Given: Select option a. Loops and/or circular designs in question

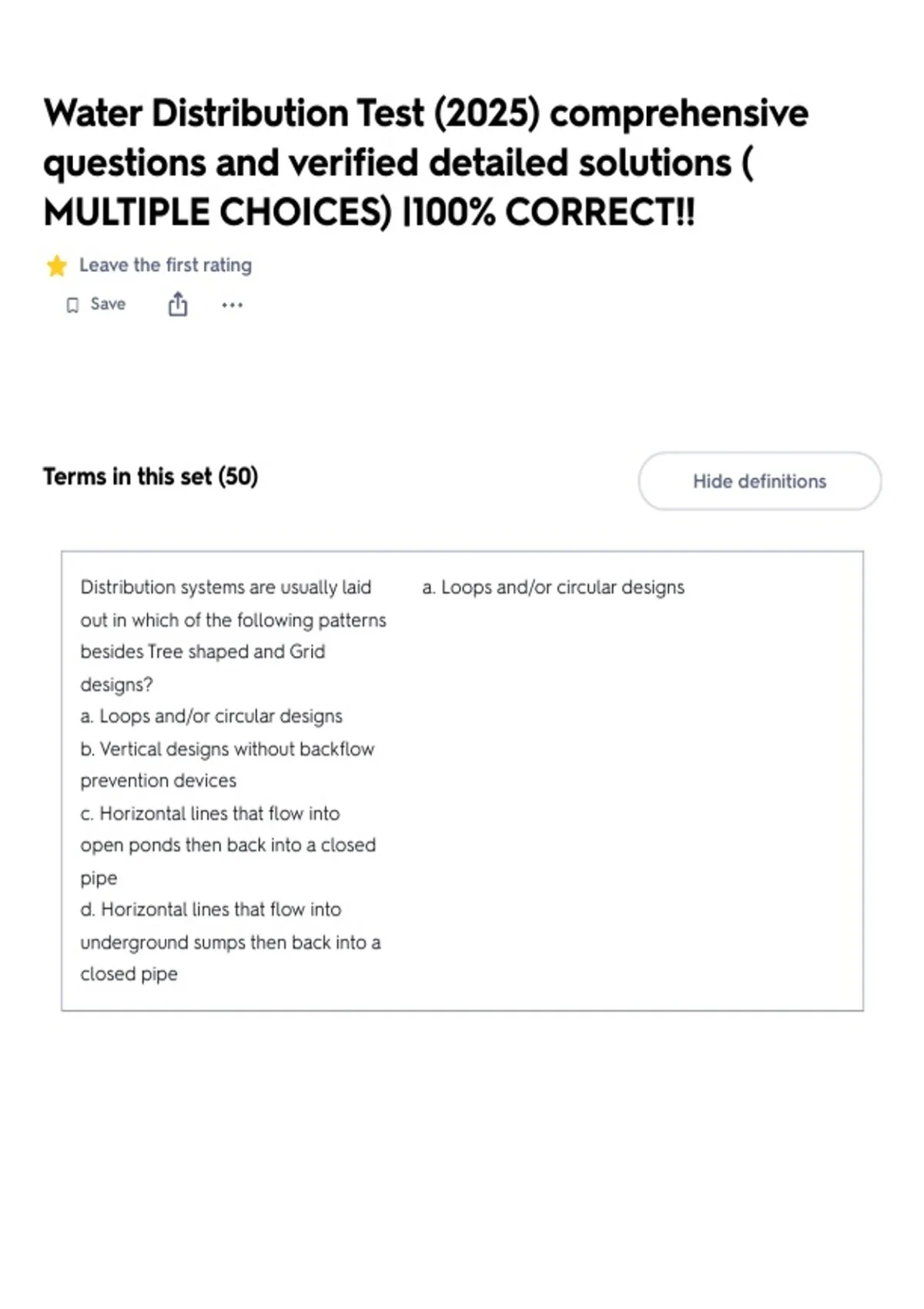Looking at the screenshot, I should tap(212, 716).
